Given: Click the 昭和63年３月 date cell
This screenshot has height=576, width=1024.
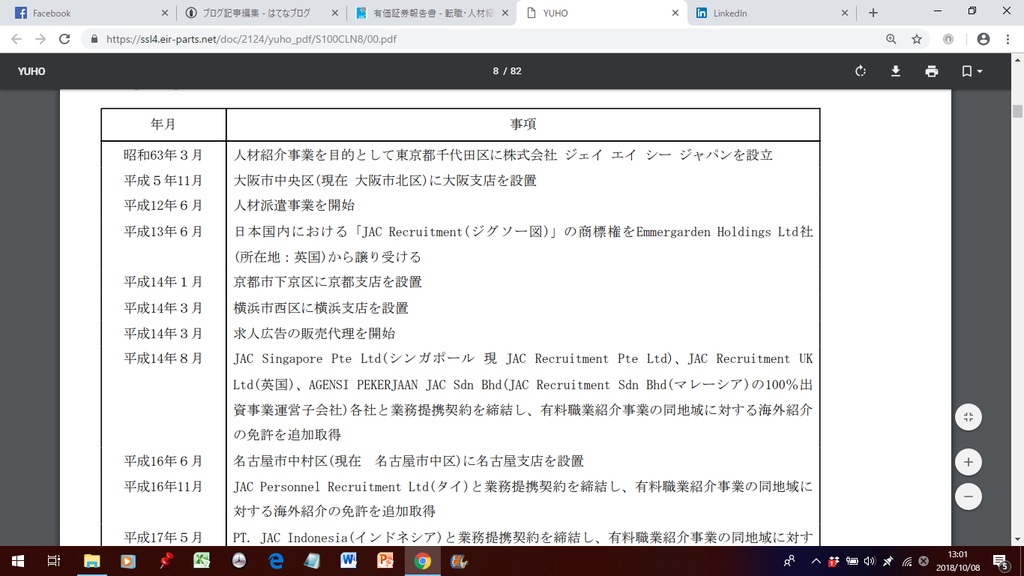Looking at the screenshot, I should click(163, 155).
